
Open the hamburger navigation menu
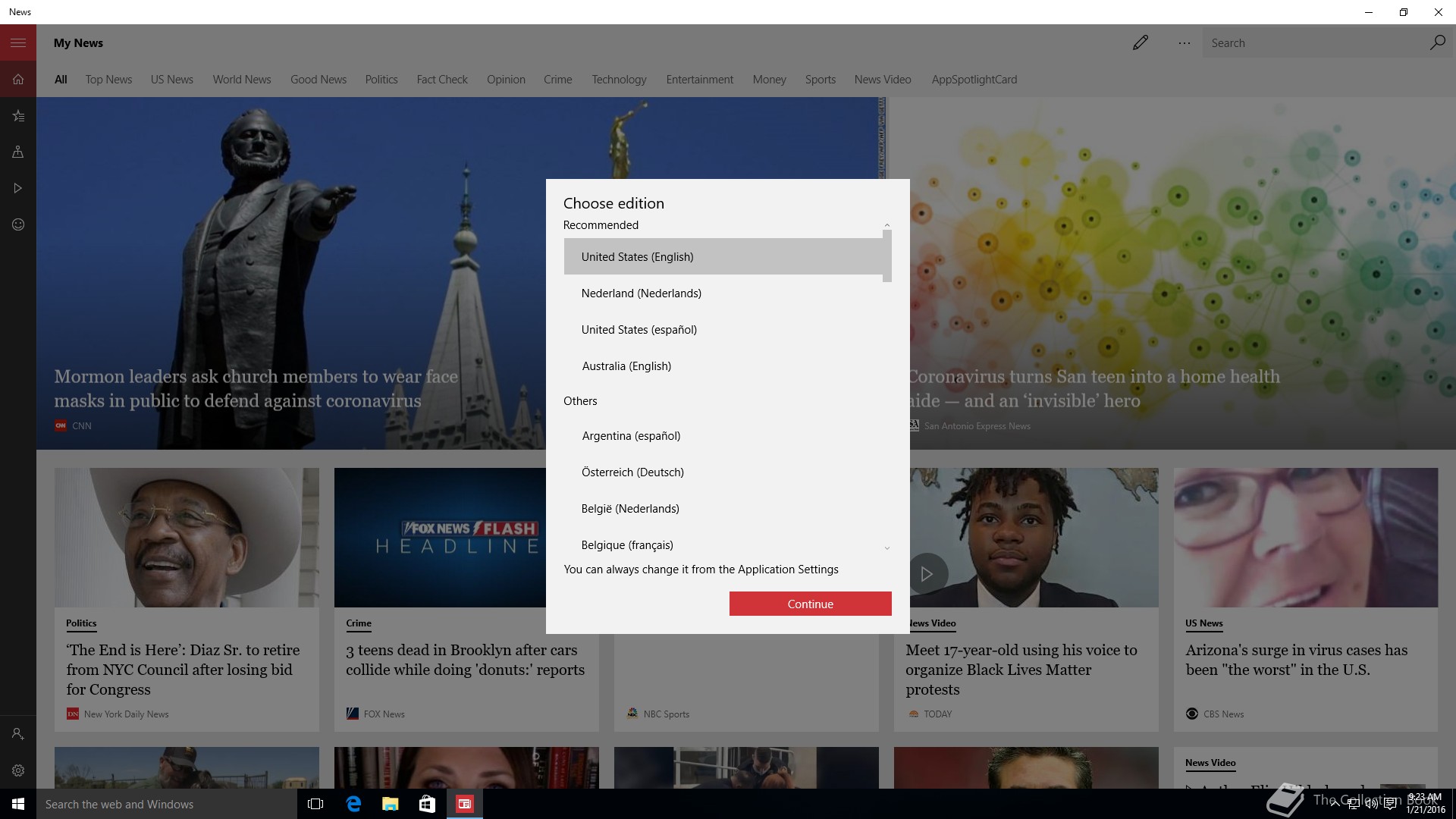[18, 42]
